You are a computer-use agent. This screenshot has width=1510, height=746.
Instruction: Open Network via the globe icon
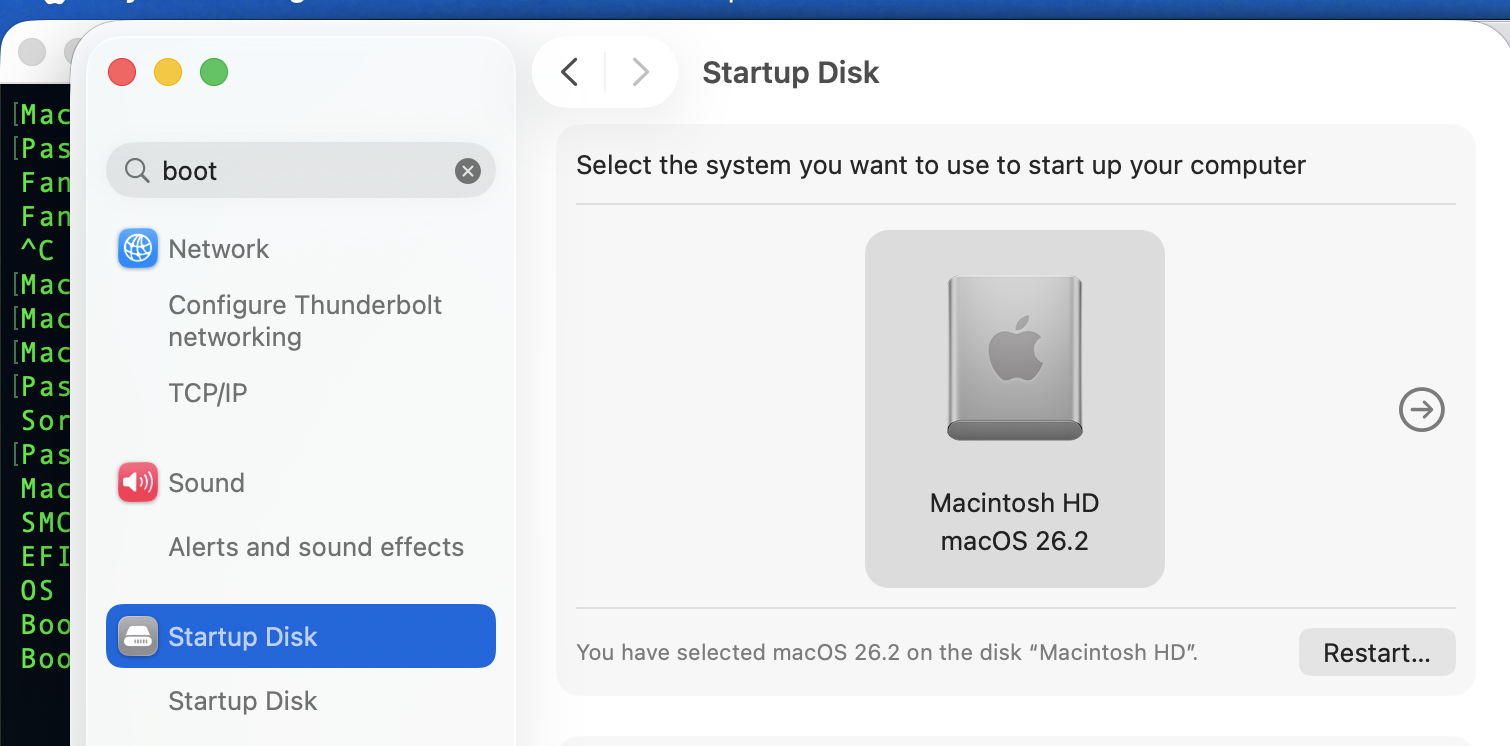click(x=138, y=249)
